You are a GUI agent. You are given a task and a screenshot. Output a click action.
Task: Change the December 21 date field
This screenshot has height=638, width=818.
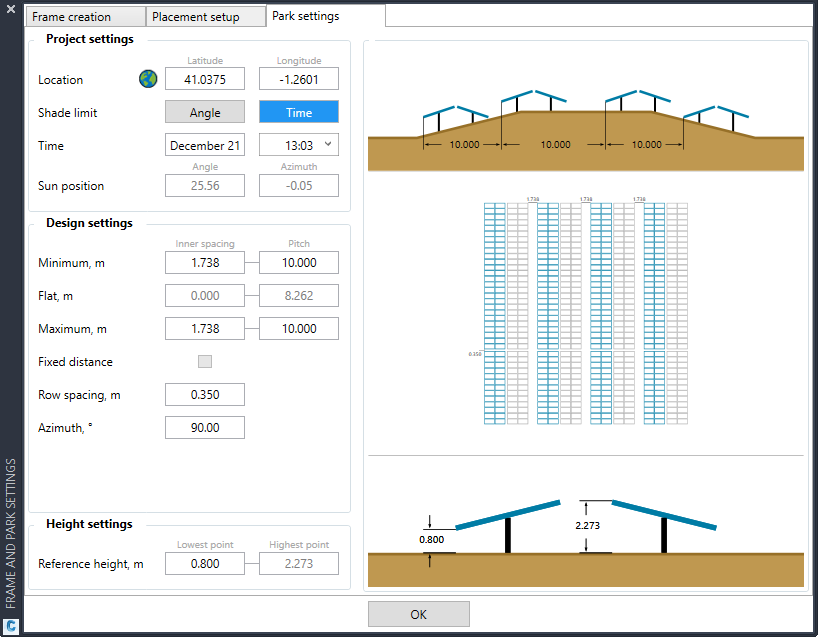click(x=204, y=144)
